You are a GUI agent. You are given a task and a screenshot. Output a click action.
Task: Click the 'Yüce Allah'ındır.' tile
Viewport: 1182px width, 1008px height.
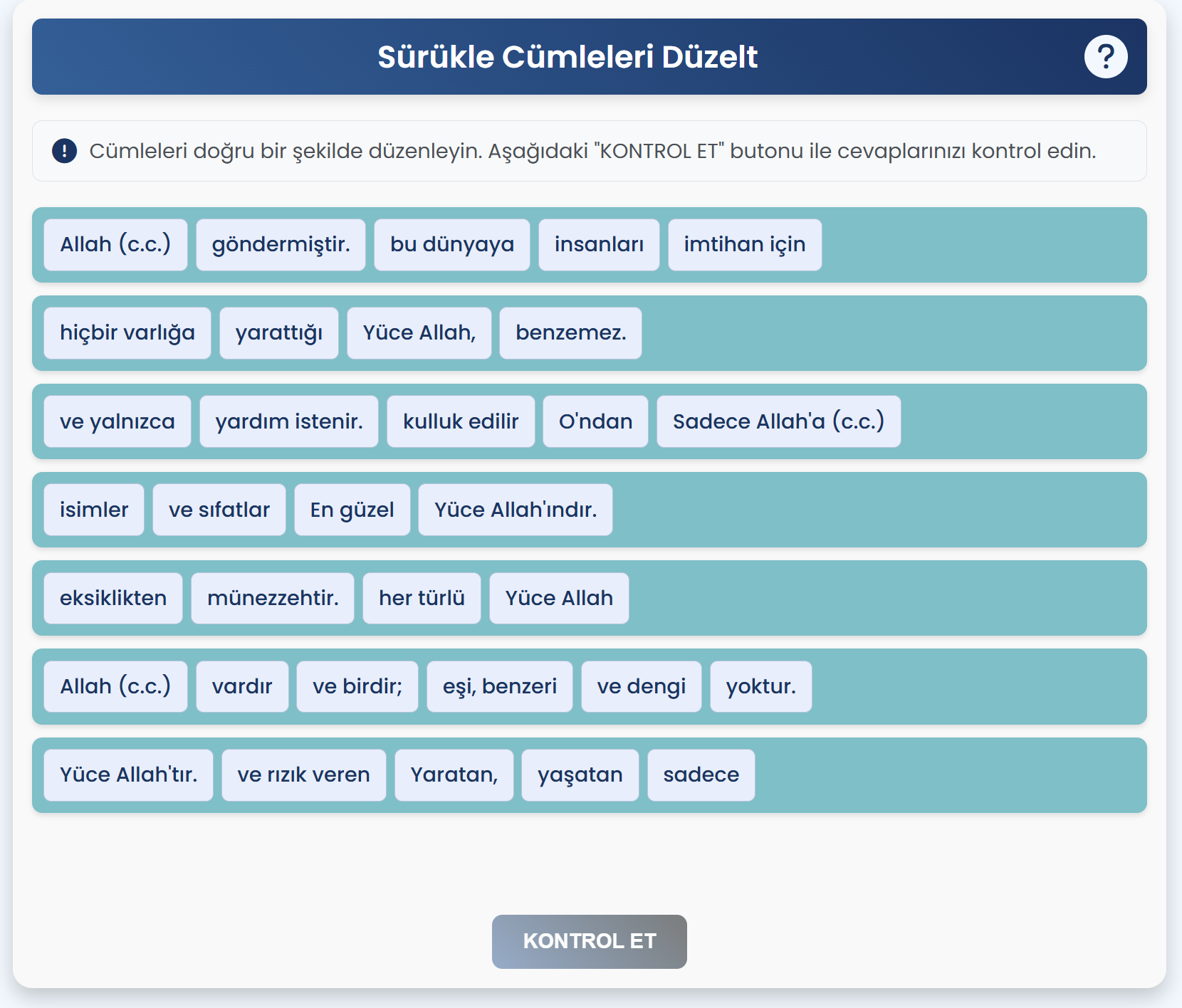point(516,510)
